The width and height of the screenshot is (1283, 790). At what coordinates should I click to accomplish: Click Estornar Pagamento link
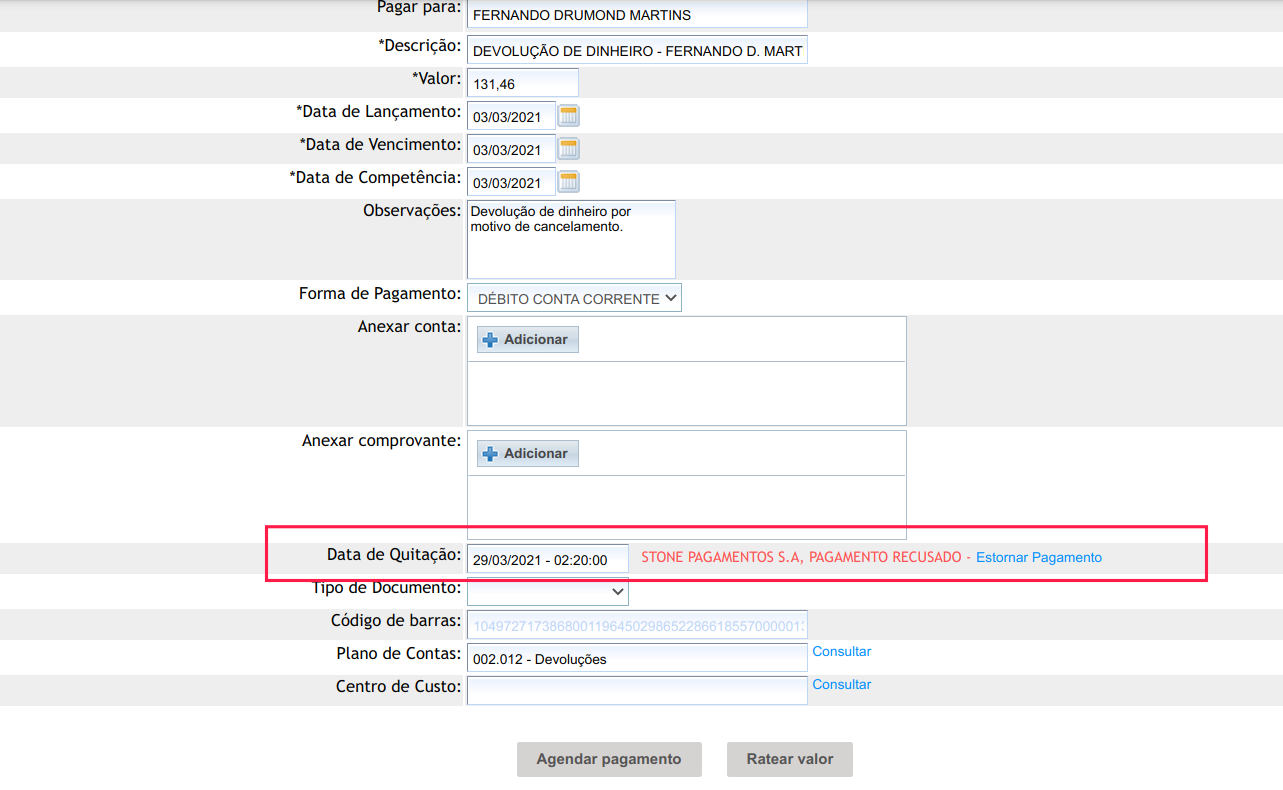pyautogui.click(x=1039, y=558)
